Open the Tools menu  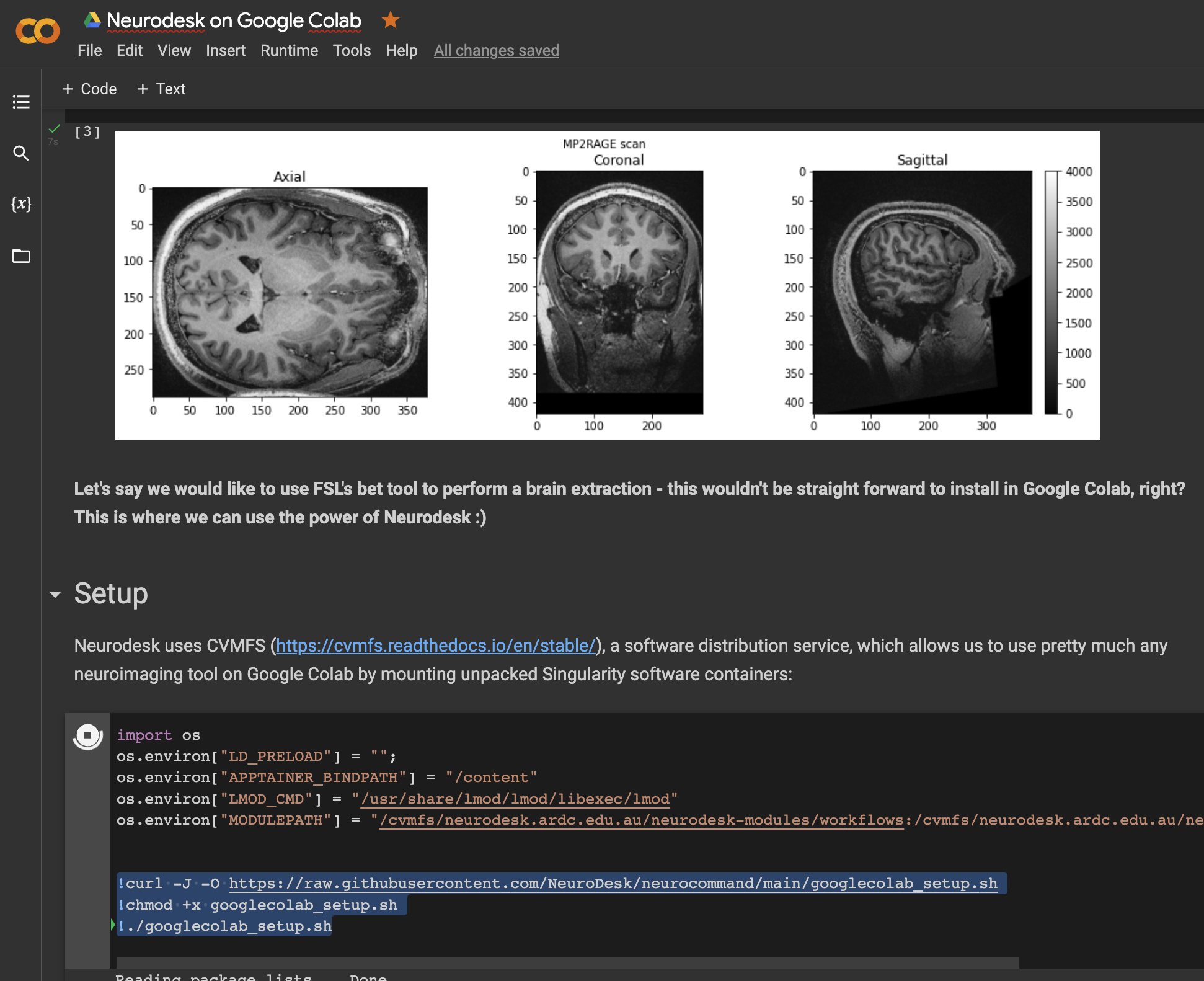pos(352,50)
